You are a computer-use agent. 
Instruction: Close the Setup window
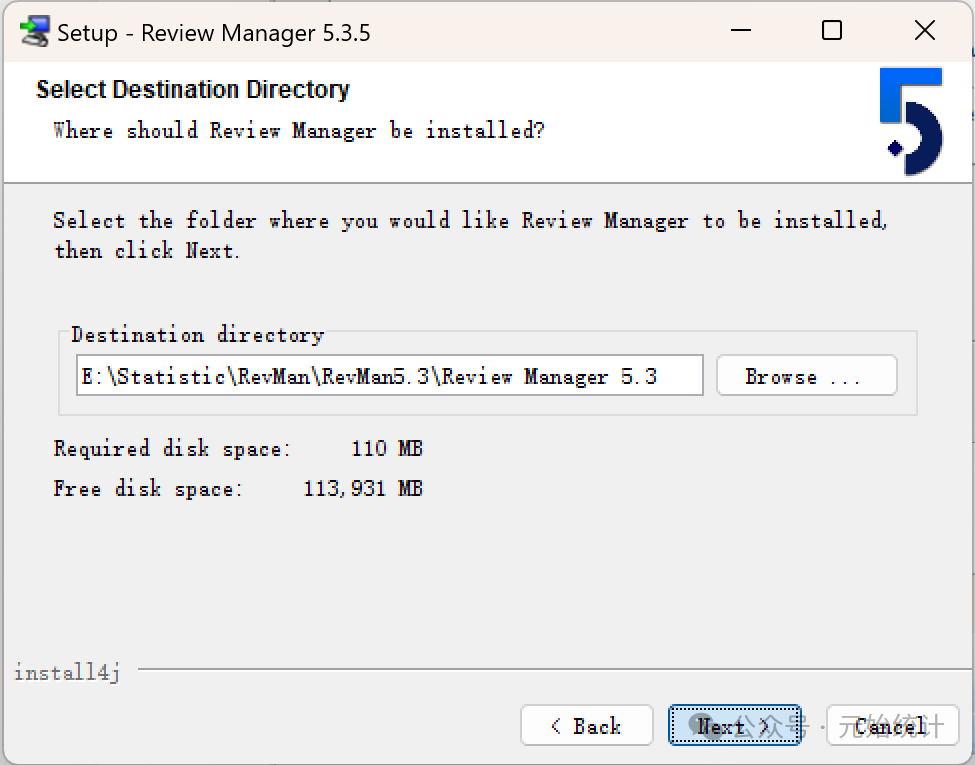925,31
